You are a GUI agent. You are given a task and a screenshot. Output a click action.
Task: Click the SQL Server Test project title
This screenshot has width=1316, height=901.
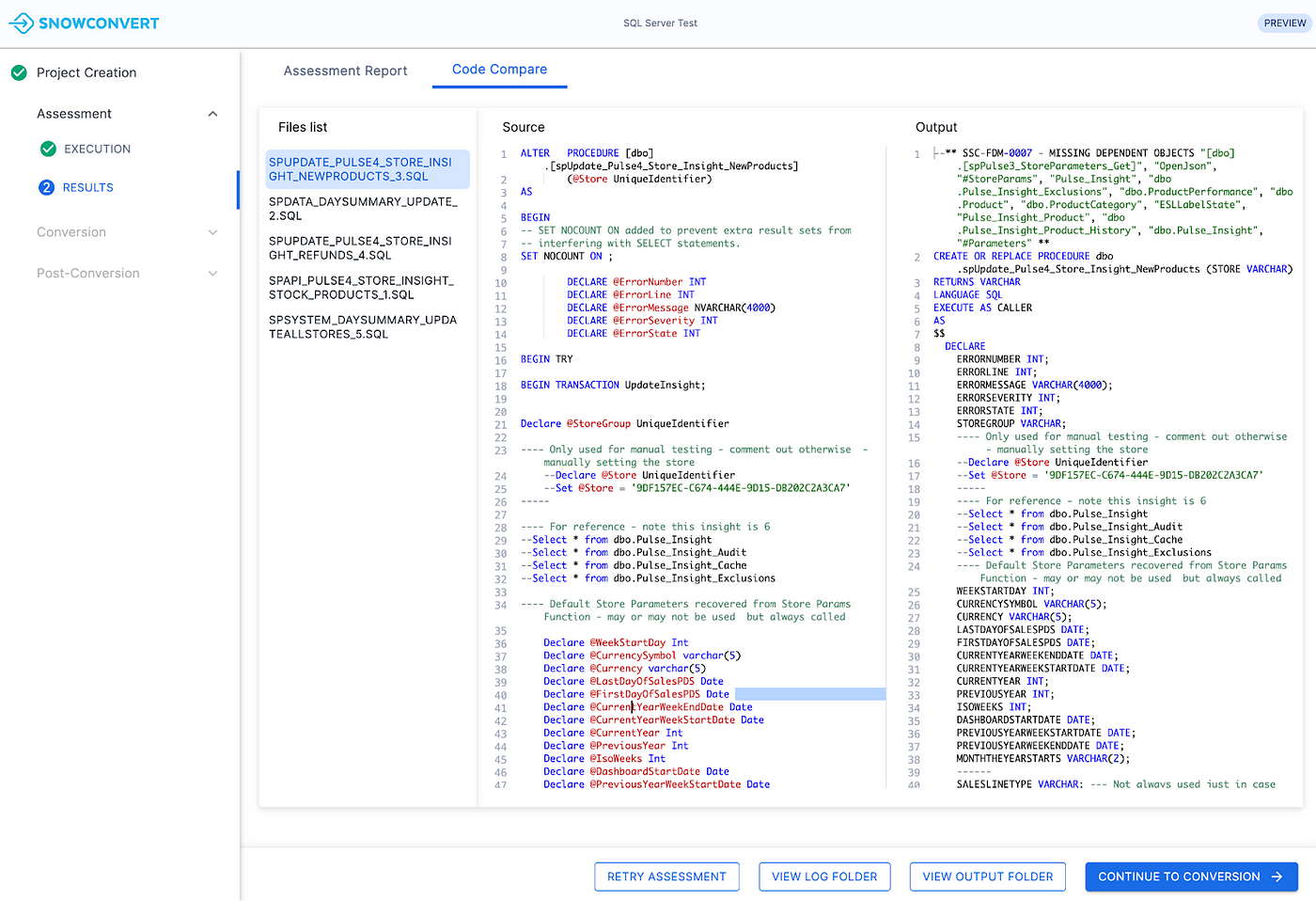pyautogui.click(x=660, y=23)
